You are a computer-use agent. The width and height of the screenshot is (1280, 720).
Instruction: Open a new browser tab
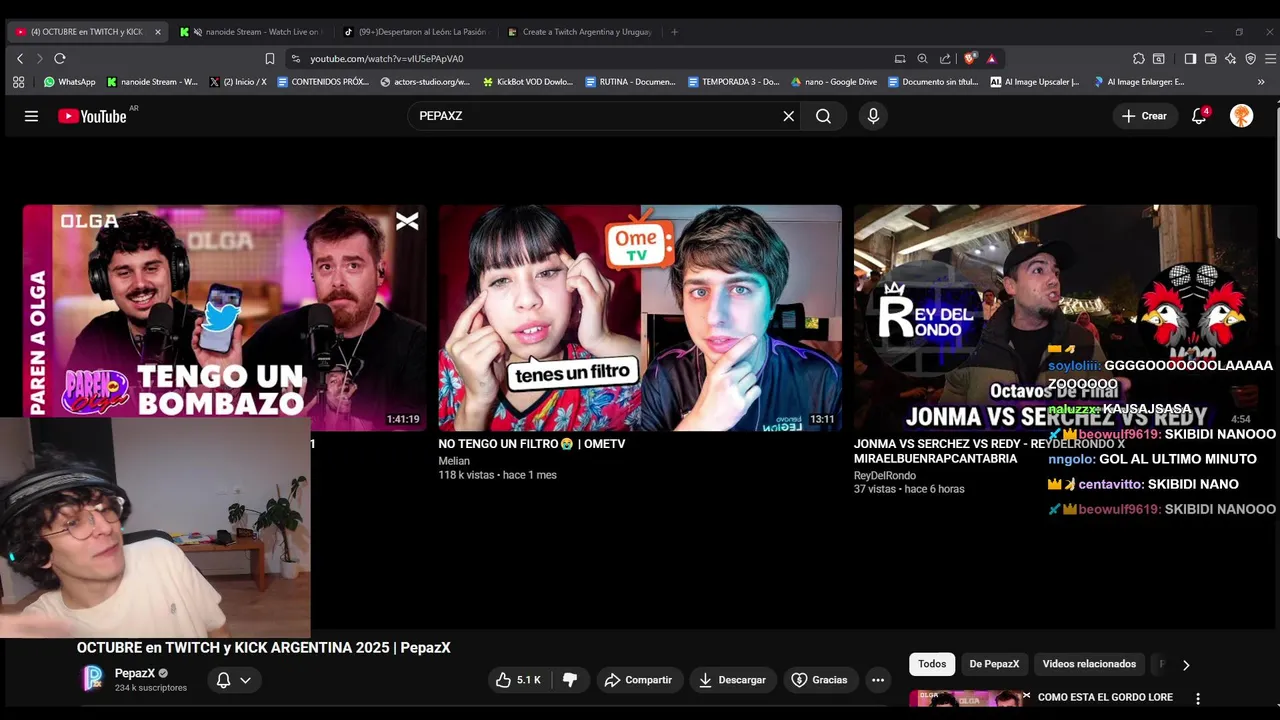click(674, 32)
